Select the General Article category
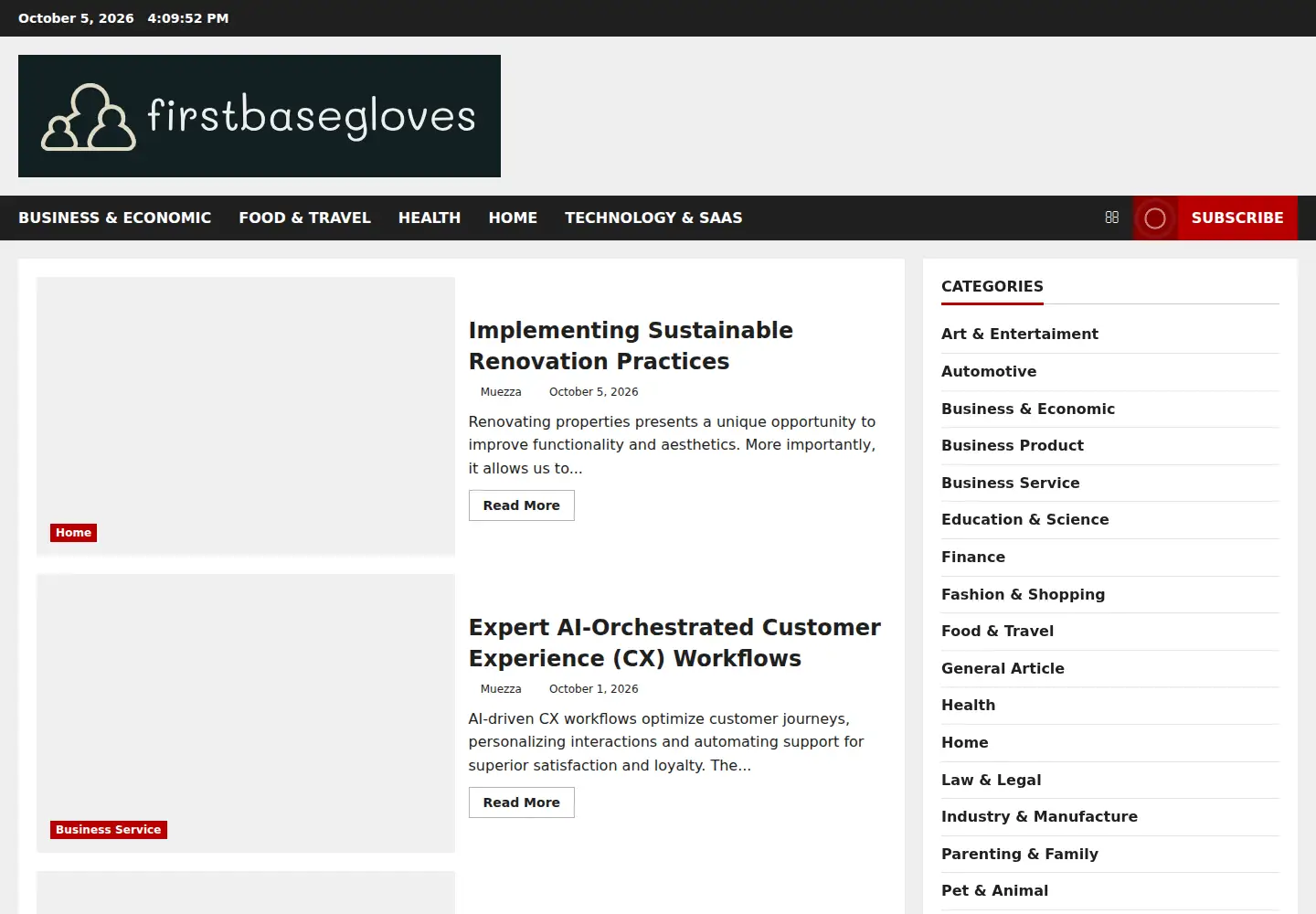The image size is (1316, 914). (x=1003, y=668)
